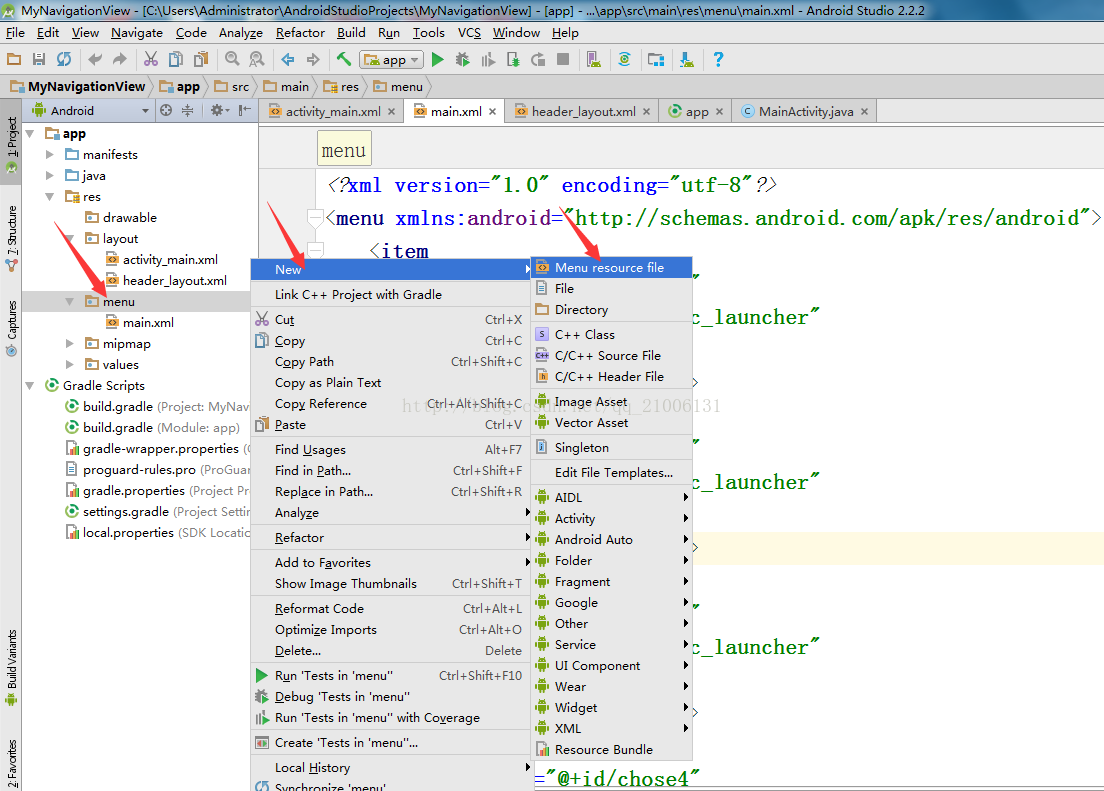The height and width of the screenshot is (791, 1104).
Task: Open the Refactor menu in menu bar
Action: click(x=300, y=32)
